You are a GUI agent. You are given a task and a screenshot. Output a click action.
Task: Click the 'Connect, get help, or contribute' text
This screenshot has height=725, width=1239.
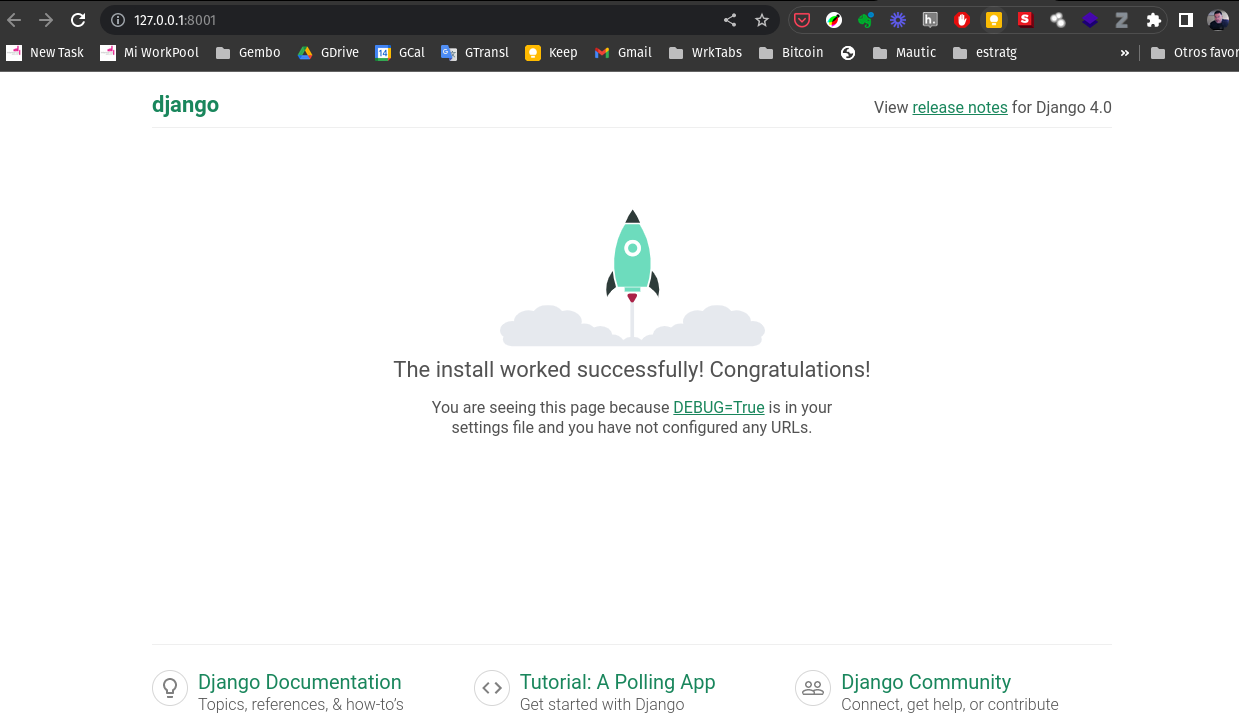950,704
